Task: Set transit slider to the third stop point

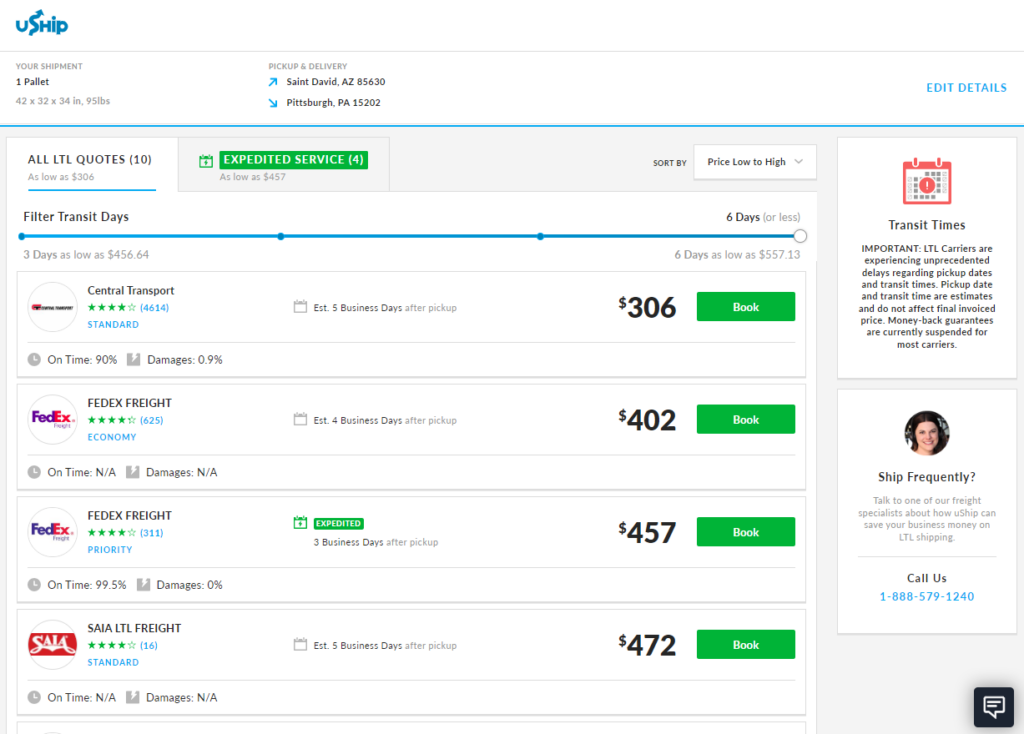Action: click(x=540, y=236)
